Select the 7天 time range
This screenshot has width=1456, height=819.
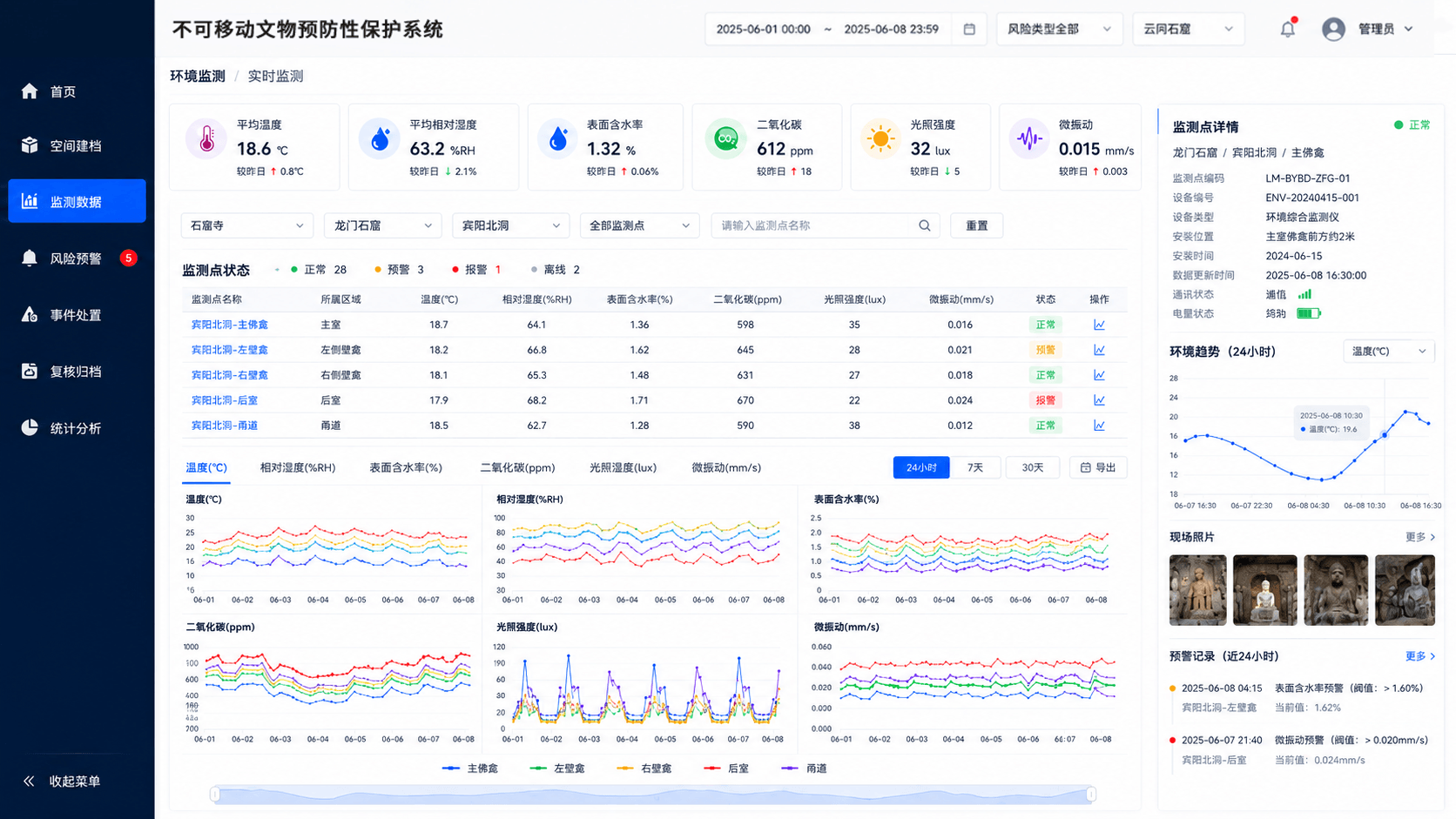point(974,467)
